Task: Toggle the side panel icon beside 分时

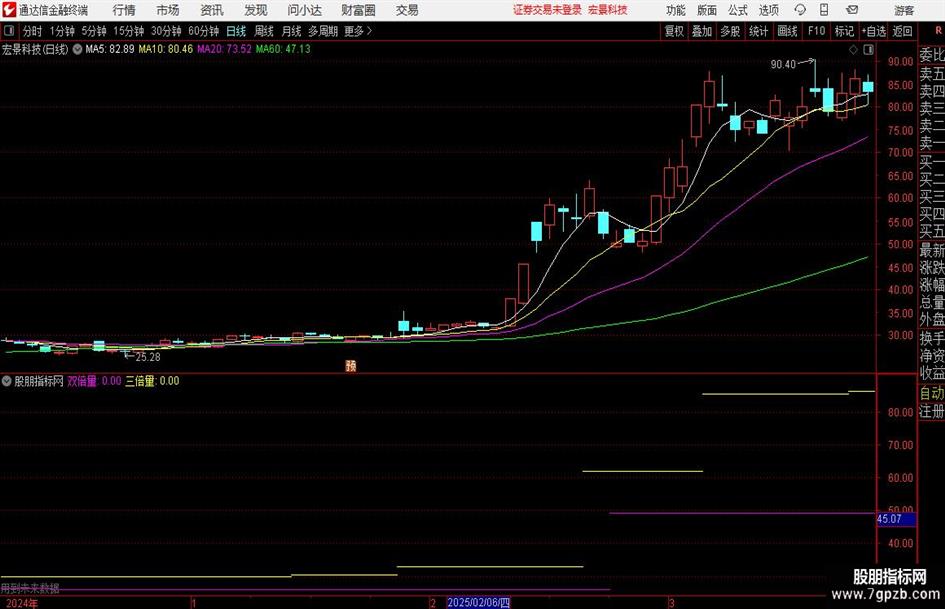Action: [9, 31]
